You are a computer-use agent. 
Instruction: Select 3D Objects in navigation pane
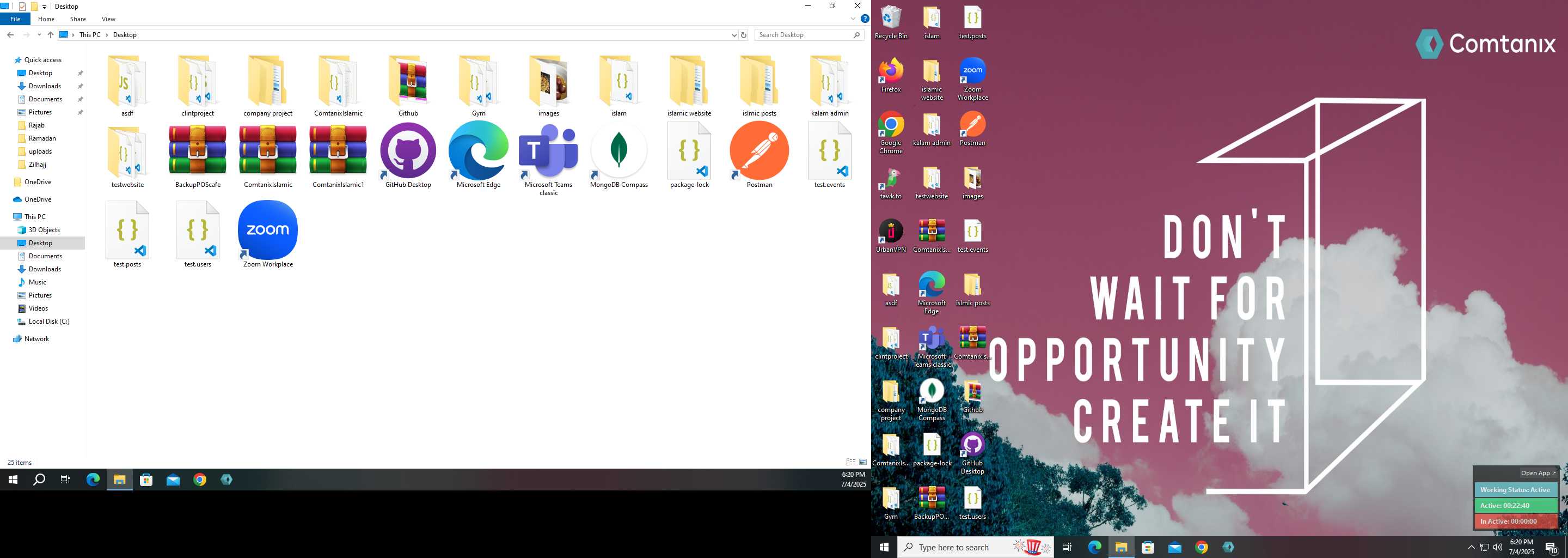[x=44, y=229]
